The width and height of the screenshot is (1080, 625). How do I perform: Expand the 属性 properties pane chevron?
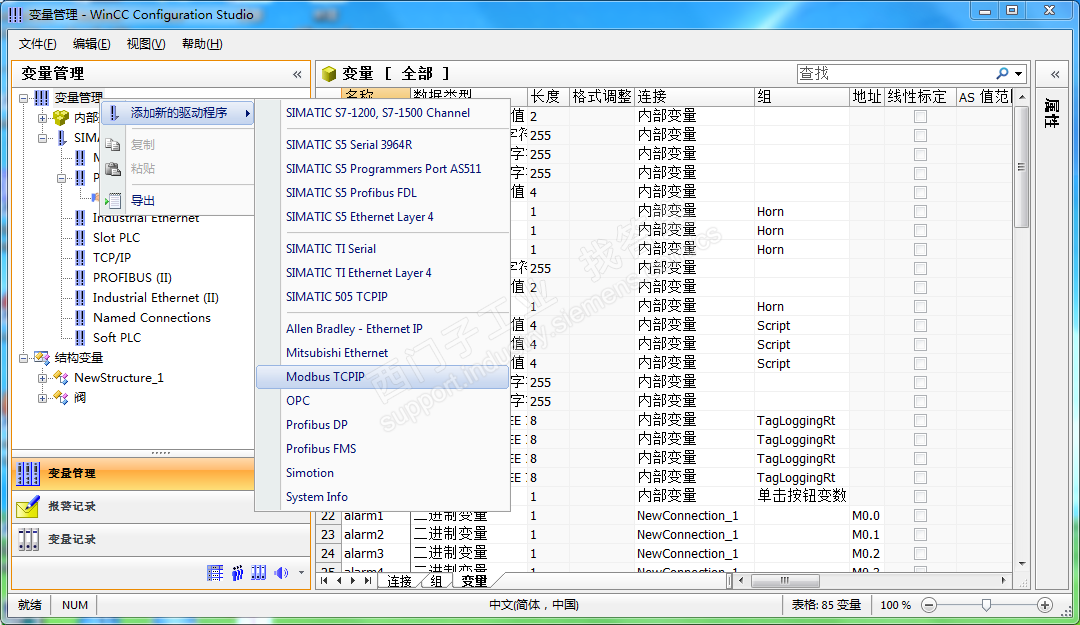pos(1055,74)
